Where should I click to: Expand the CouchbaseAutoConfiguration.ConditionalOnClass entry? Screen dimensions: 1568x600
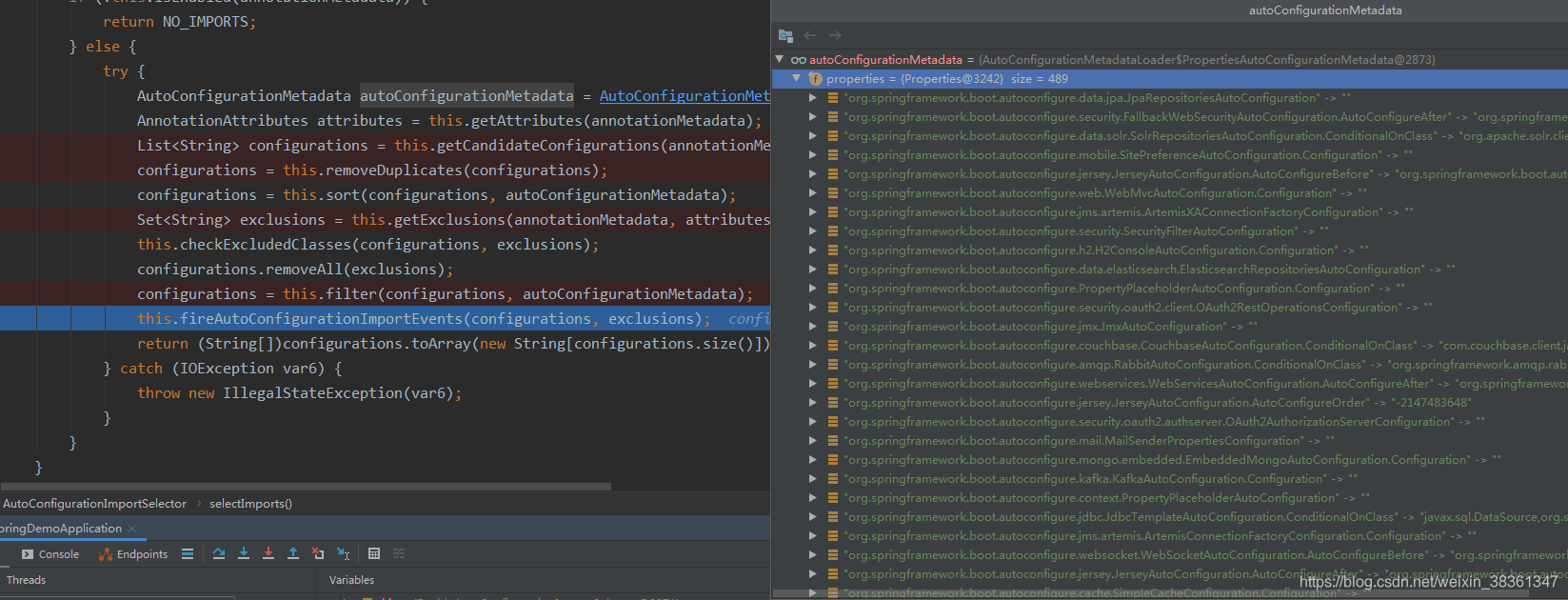point(813,346)
